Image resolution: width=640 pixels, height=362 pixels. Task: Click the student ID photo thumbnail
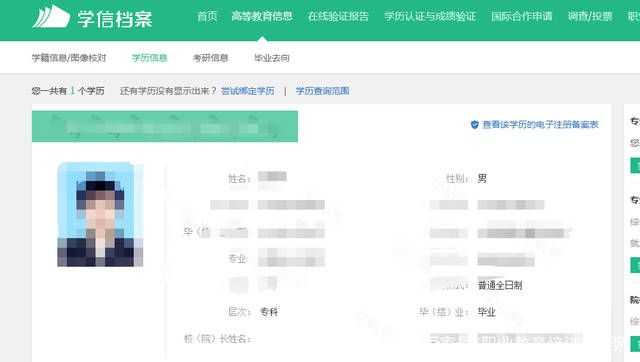[x=100, y=214]
